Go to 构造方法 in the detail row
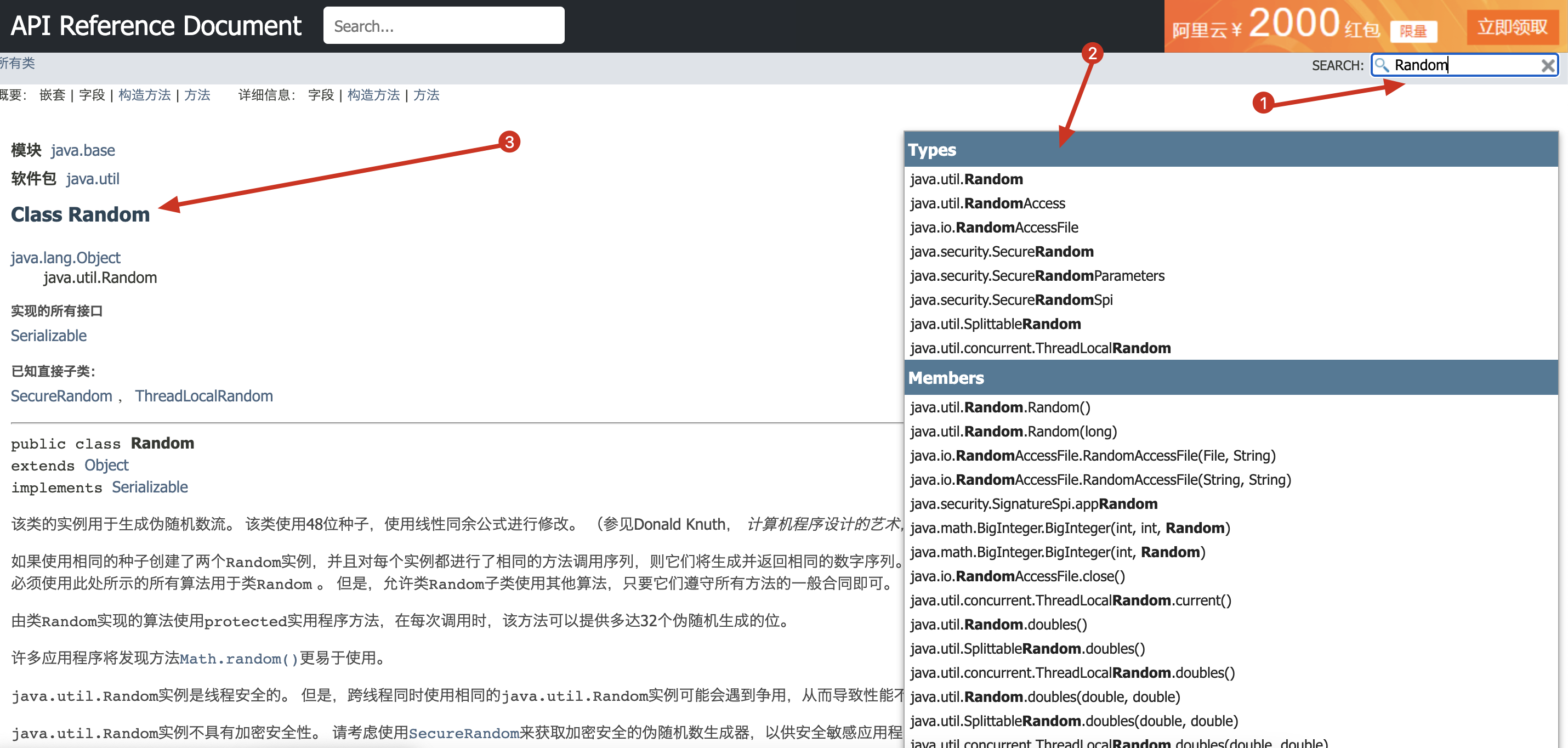This screenshot has height=748, width=1568. (373, 95)
